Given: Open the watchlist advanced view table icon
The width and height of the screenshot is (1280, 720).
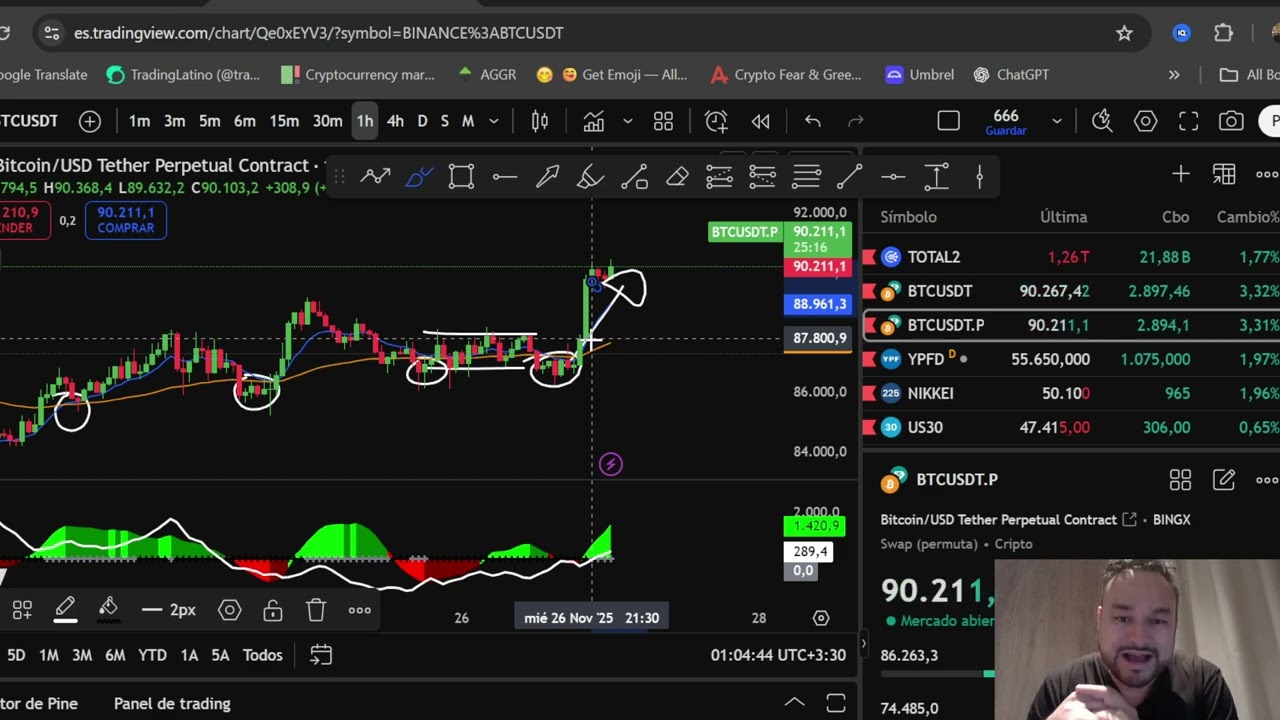Looking at the screenshot, I should pos(1224,175).
